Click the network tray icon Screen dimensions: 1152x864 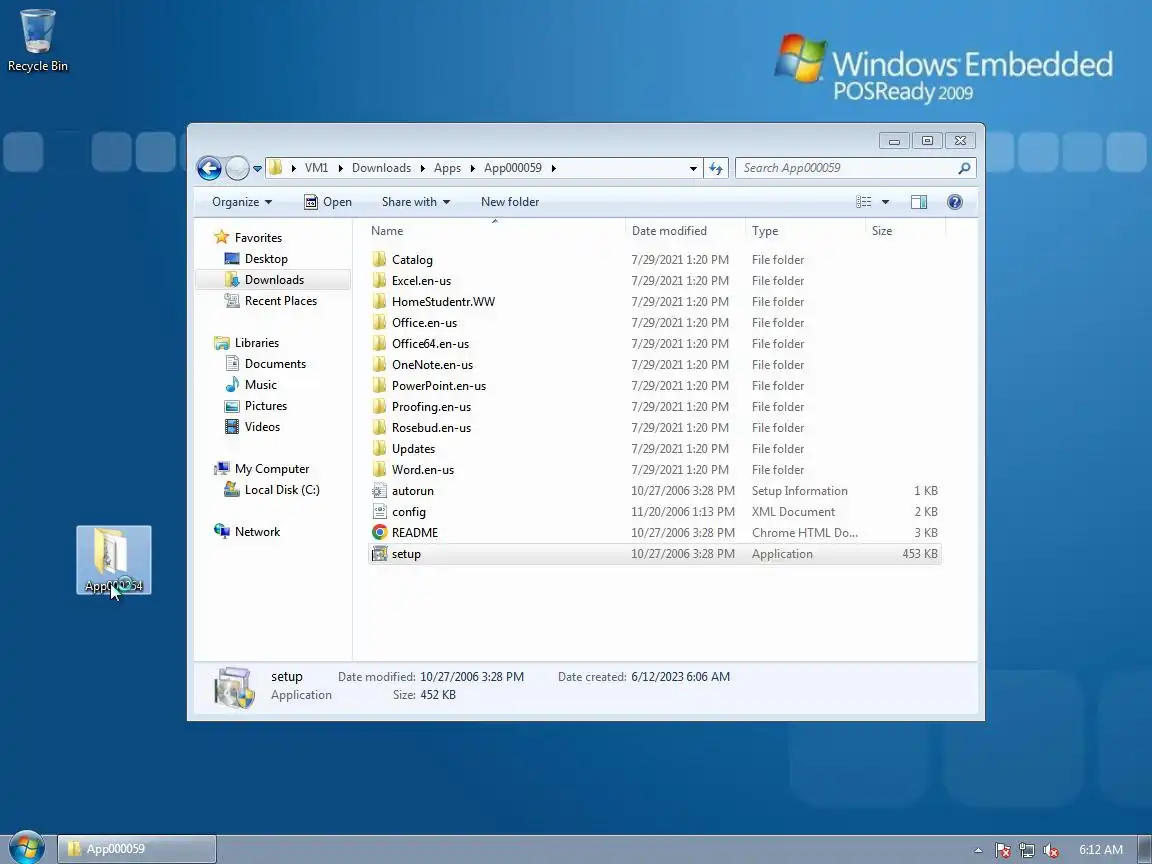[1026, 850]
